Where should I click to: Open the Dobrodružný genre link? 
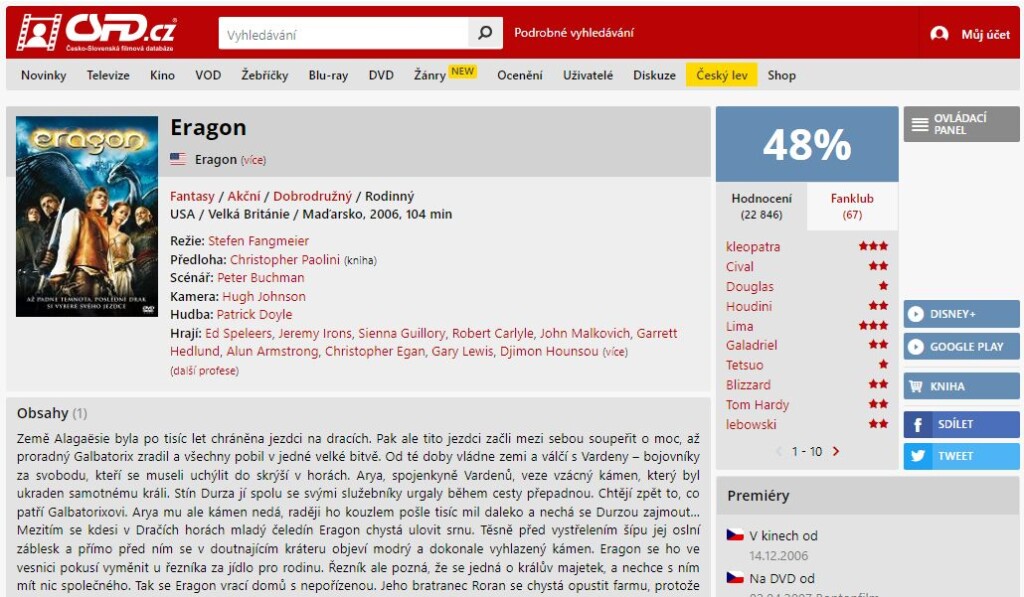pyautogui.click(x=312, y=196)
